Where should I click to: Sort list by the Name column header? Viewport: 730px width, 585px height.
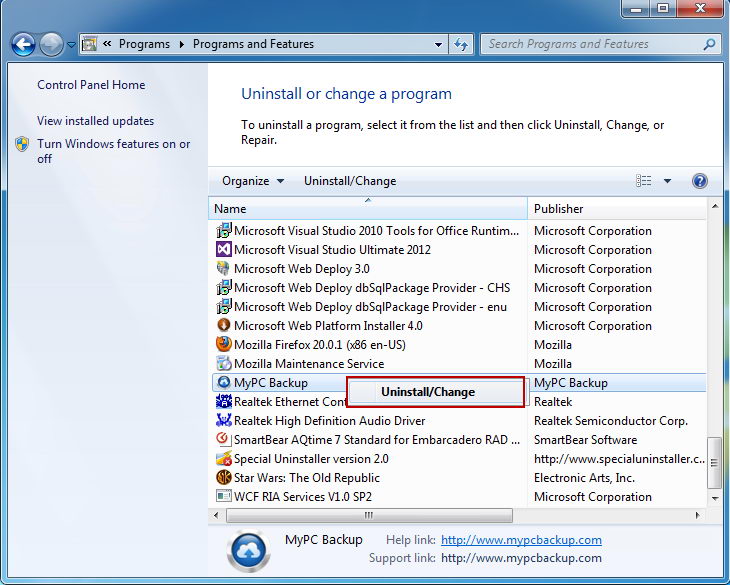[368, 208]
